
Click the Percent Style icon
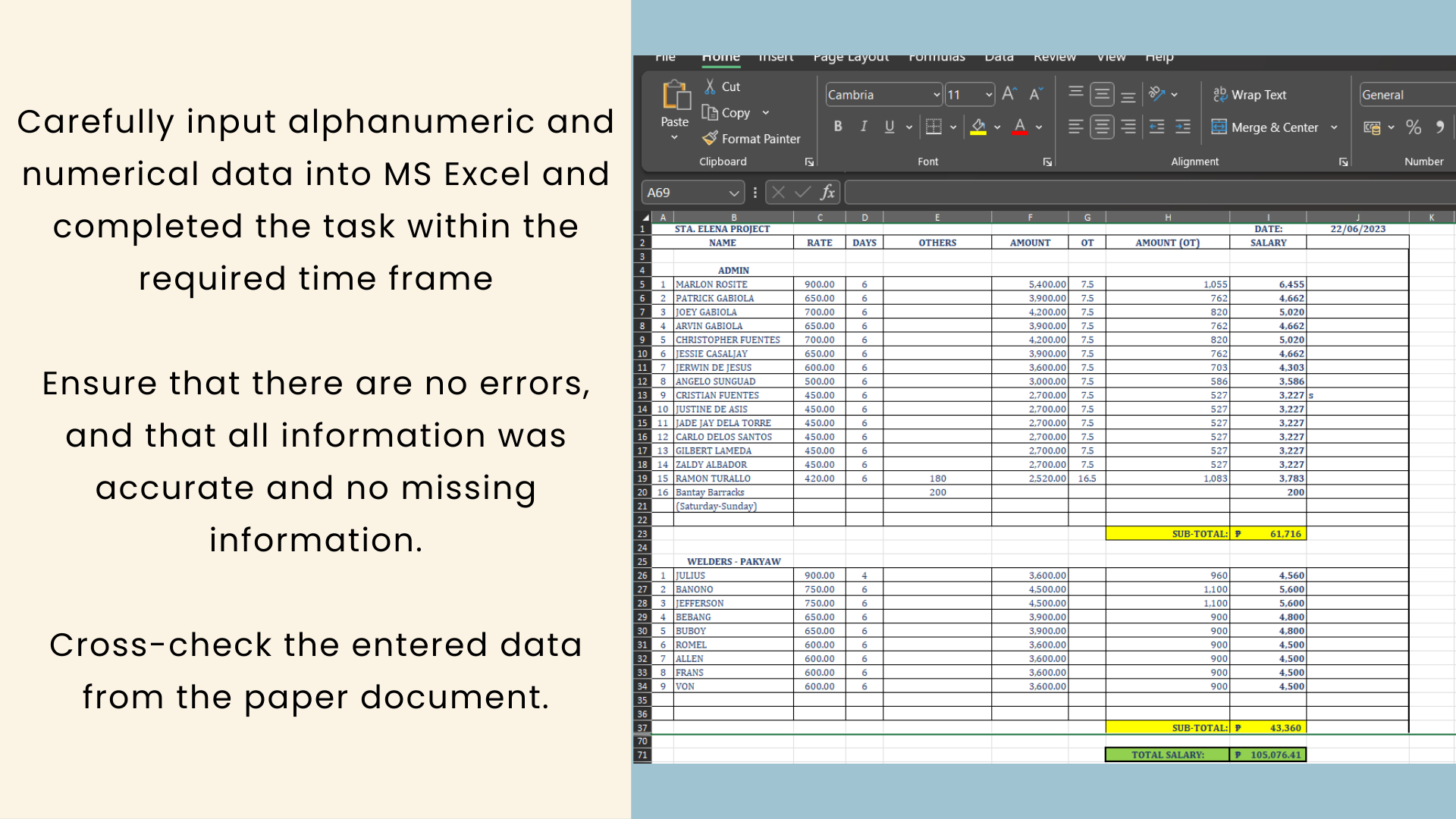tap(1414, 127)
